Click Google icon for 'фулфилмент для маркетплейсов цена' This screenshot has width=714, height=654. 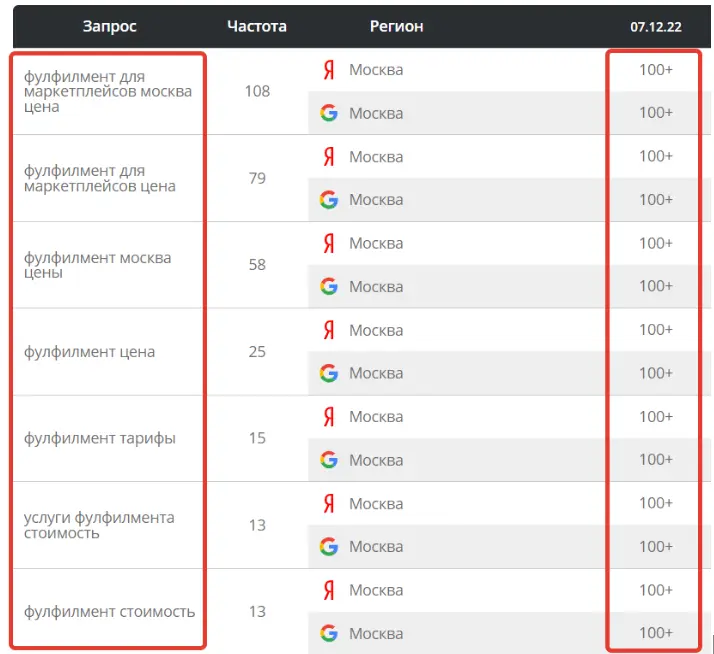click(x=328, y=200)
